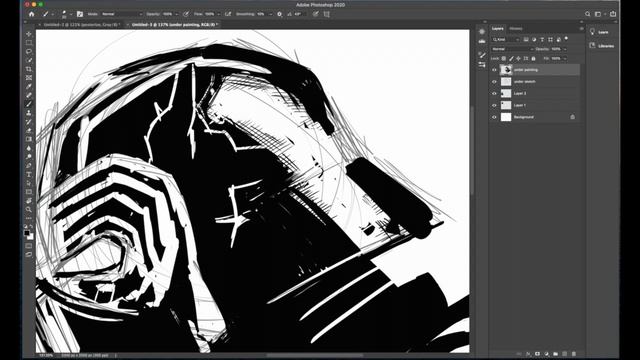Toggle pressure for opacity icon
The height and width of the screenshot is (360, 640).
[x=186, y=14]
